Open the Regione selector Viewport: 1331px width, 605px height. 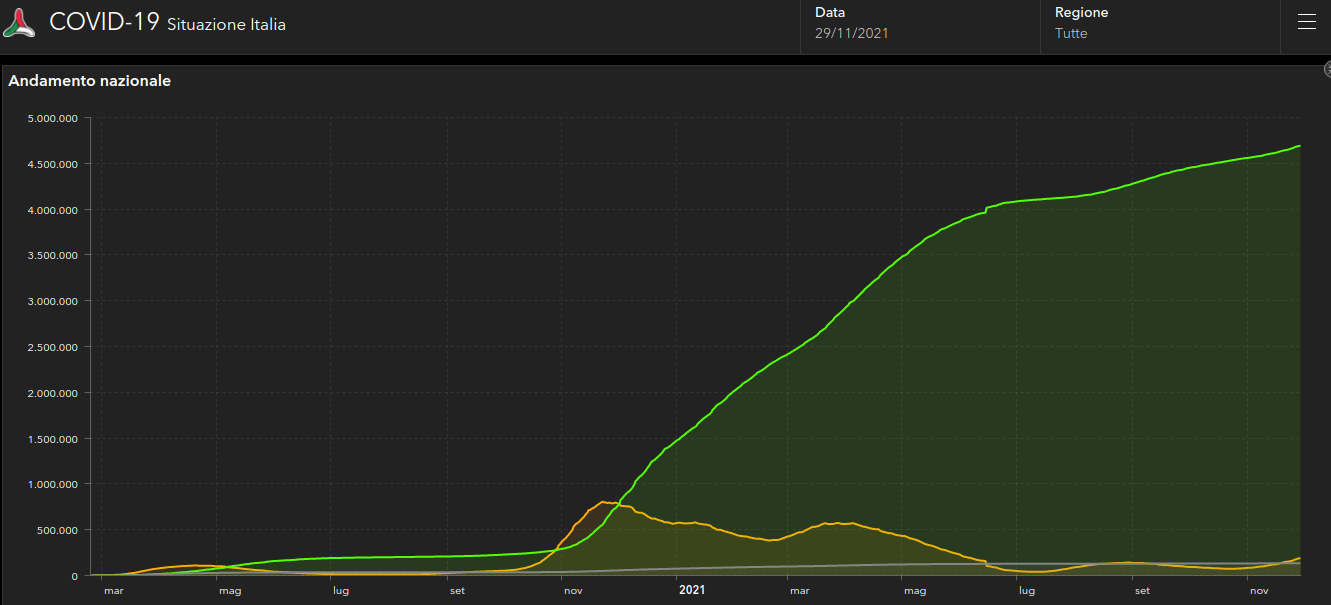pyautogui.click(x=1160, y=23)
